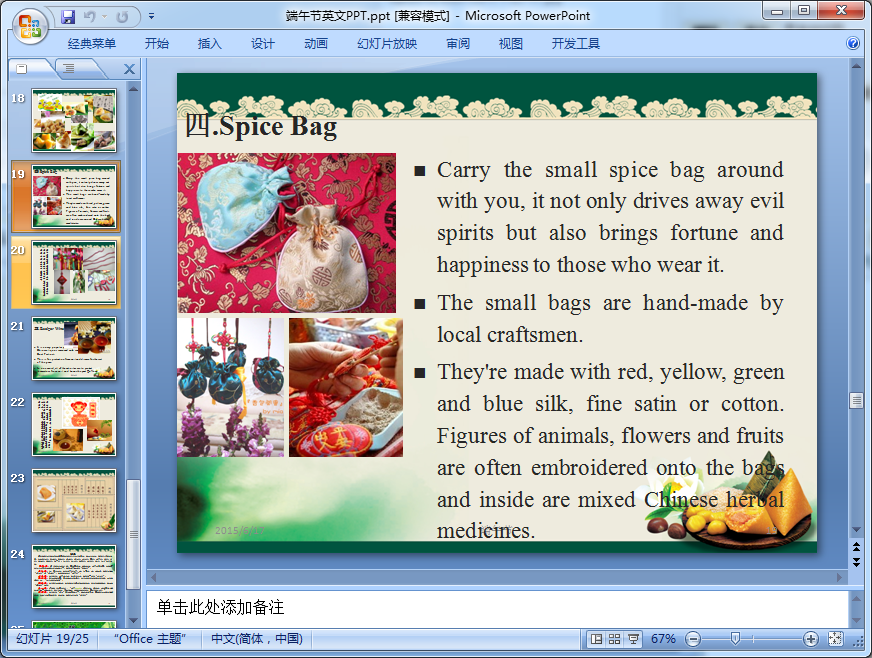
Task: Select slide 18 thumbnail
Action: (x=74, y=120)
